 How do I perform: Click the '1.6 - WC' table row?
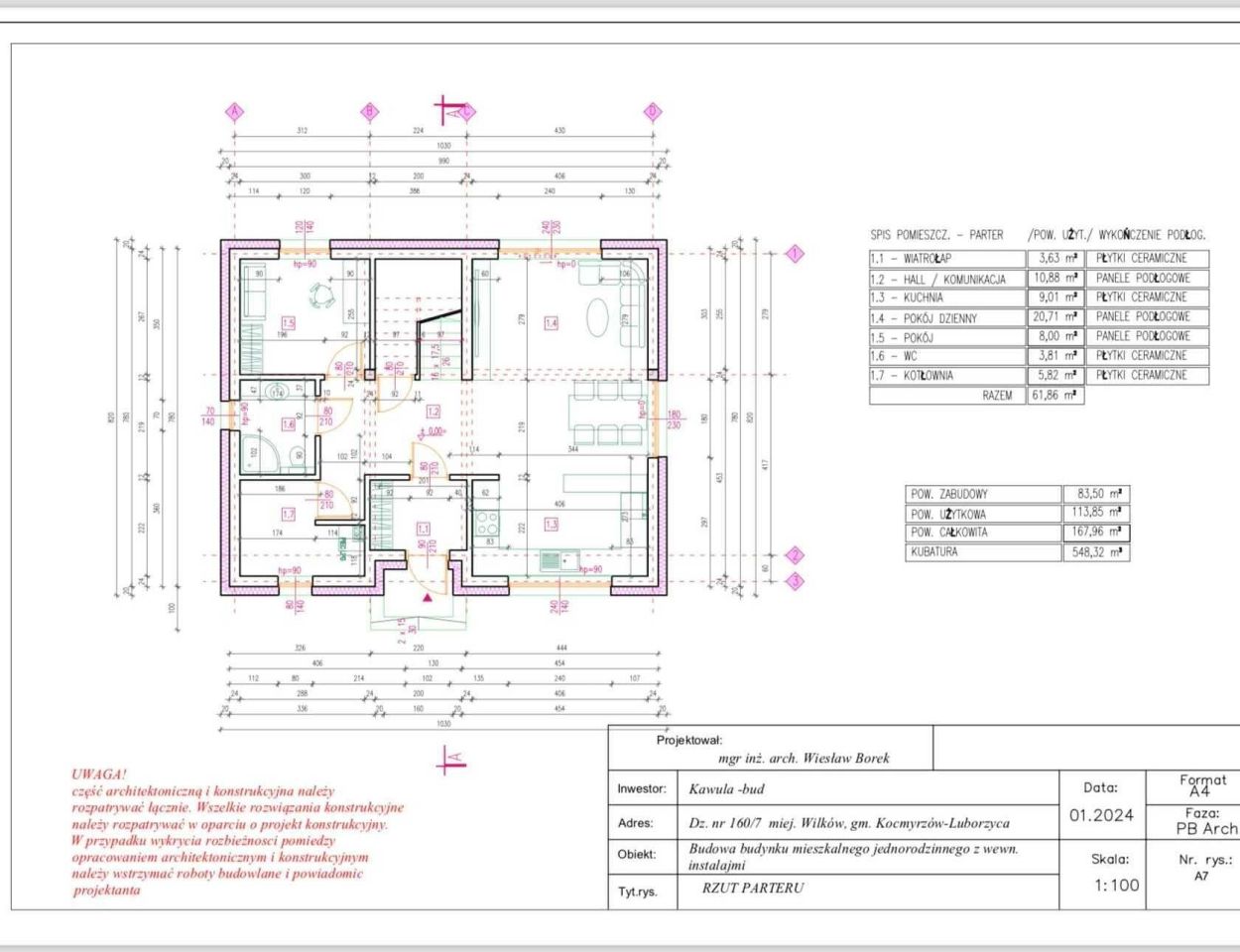(1039, 356)
